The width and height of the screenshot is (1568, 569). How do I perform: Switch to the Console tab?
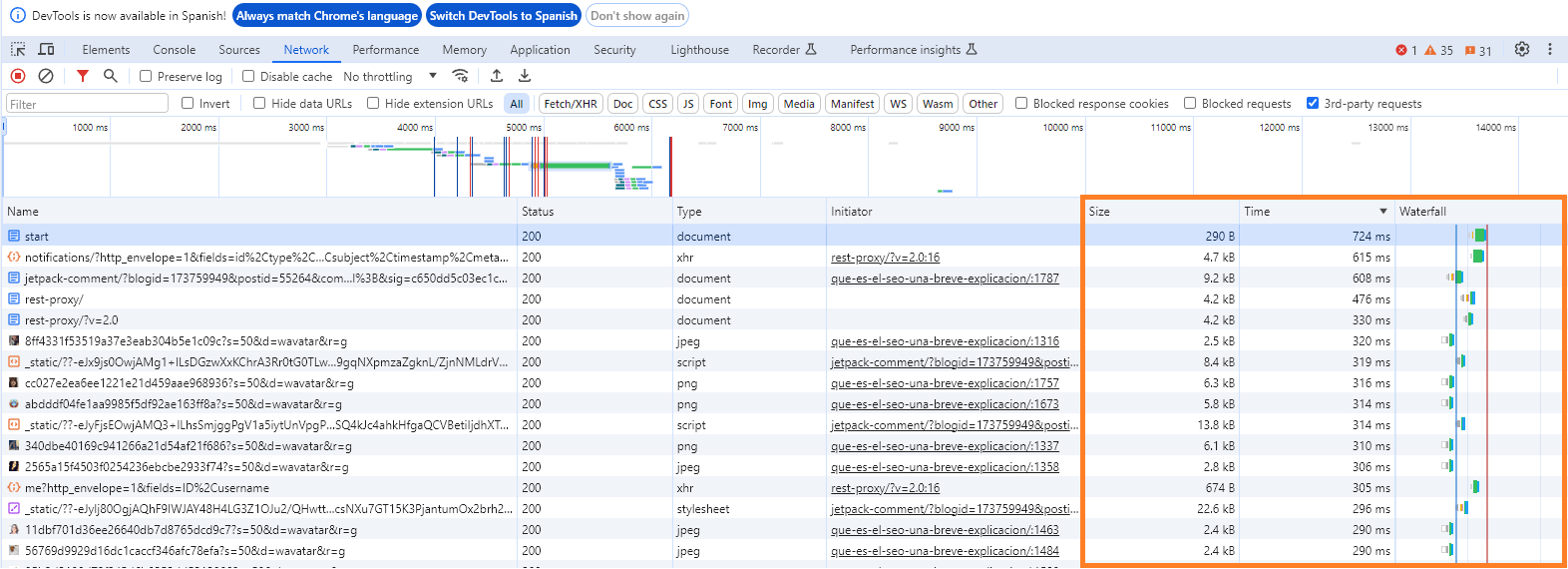[x=175, y=50]
